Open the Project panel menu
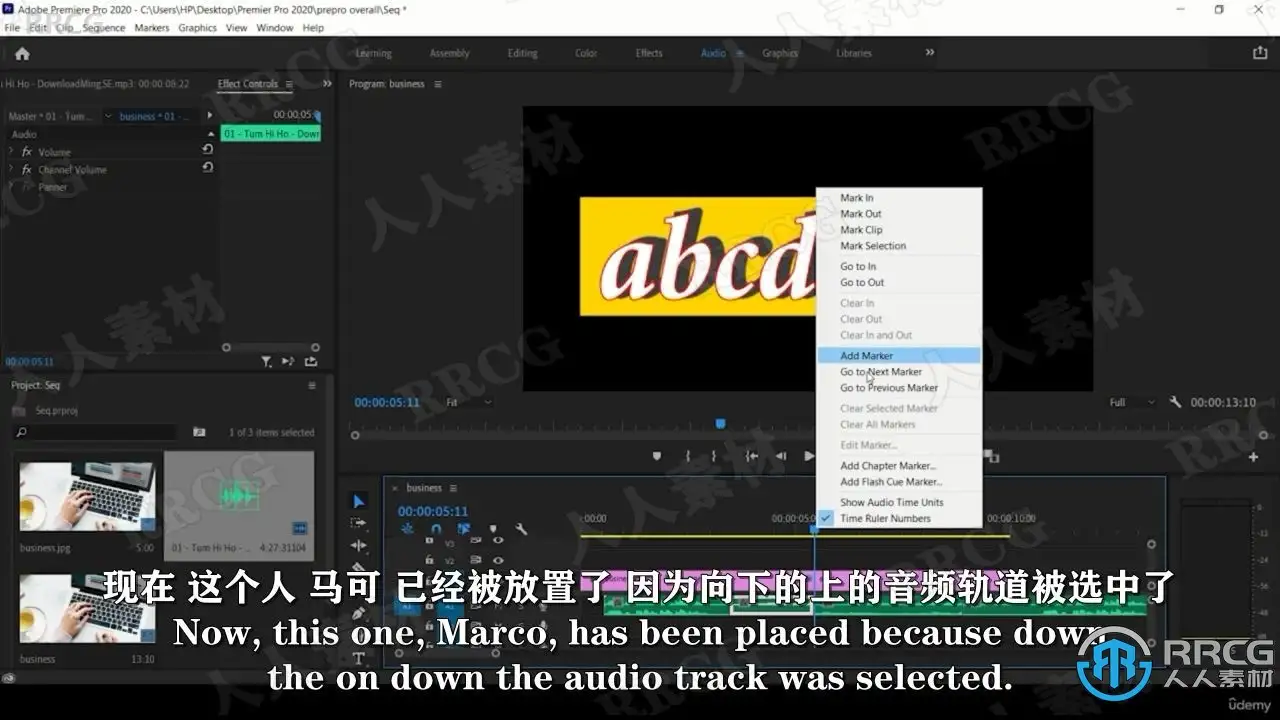The image size is (1280, 720). pos(312,385)
